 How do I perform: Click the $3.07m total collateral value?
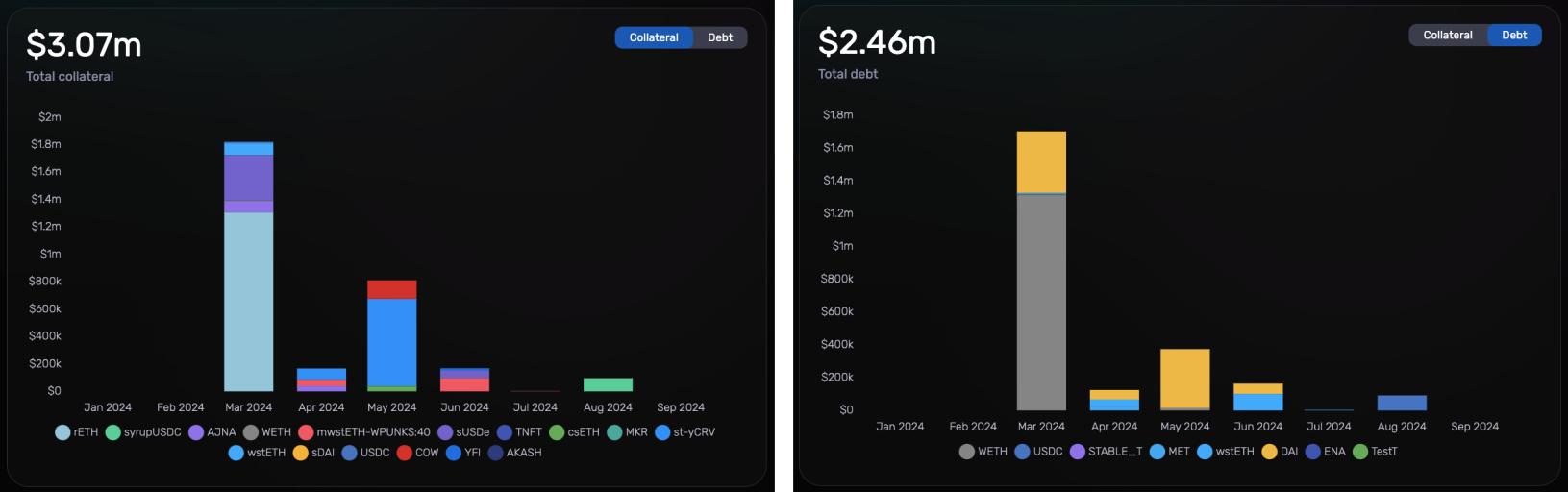point(84,44)
